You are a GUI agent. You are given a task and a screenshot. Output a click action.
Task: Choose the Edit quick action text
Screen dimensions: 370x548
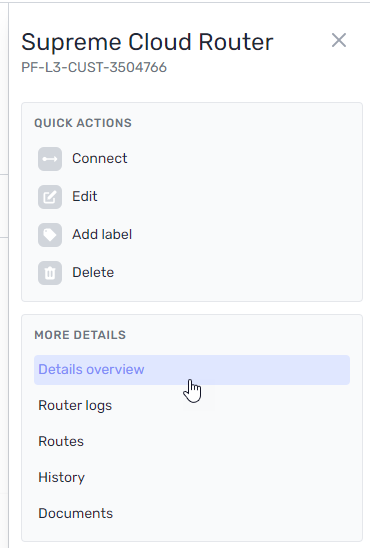pyautogui.click(x=85, y=196)
